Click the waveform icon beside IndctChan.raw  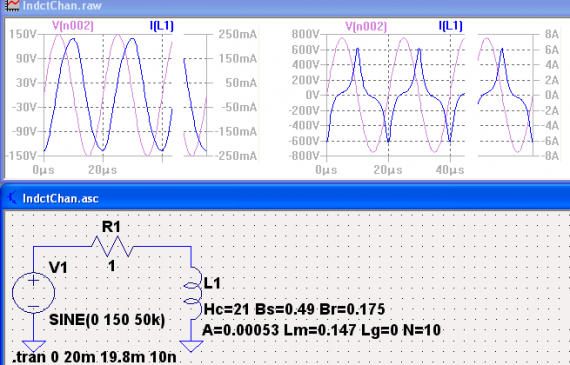point(13,5)
